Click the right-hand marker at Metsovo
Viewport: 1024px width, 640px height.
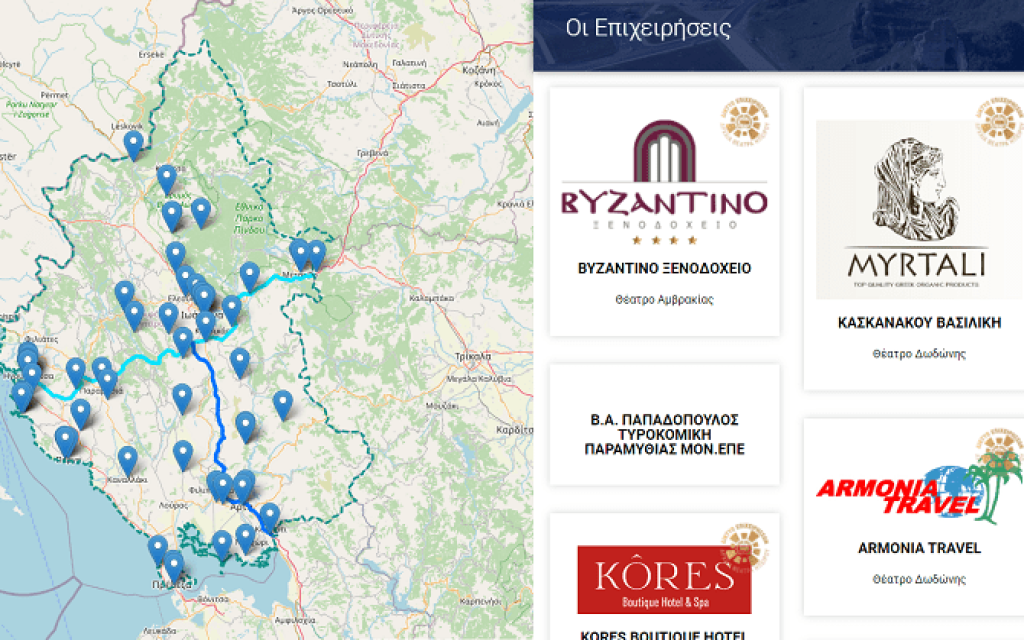point(316,253)
